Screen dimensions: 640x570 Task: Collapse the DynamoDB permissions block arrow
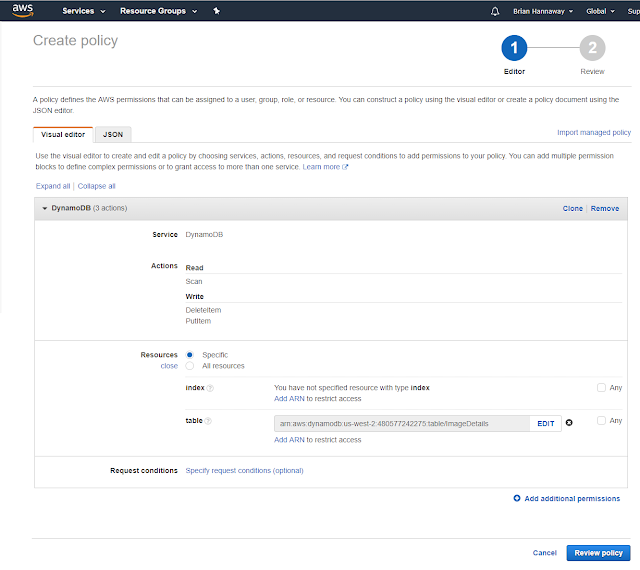[44, 208]
